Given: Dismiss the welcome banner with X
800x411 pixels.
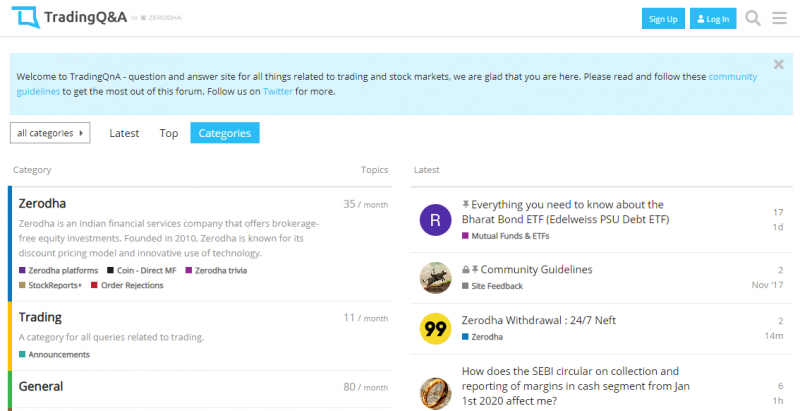Looking at the screenshot, I should coord(779,64).
